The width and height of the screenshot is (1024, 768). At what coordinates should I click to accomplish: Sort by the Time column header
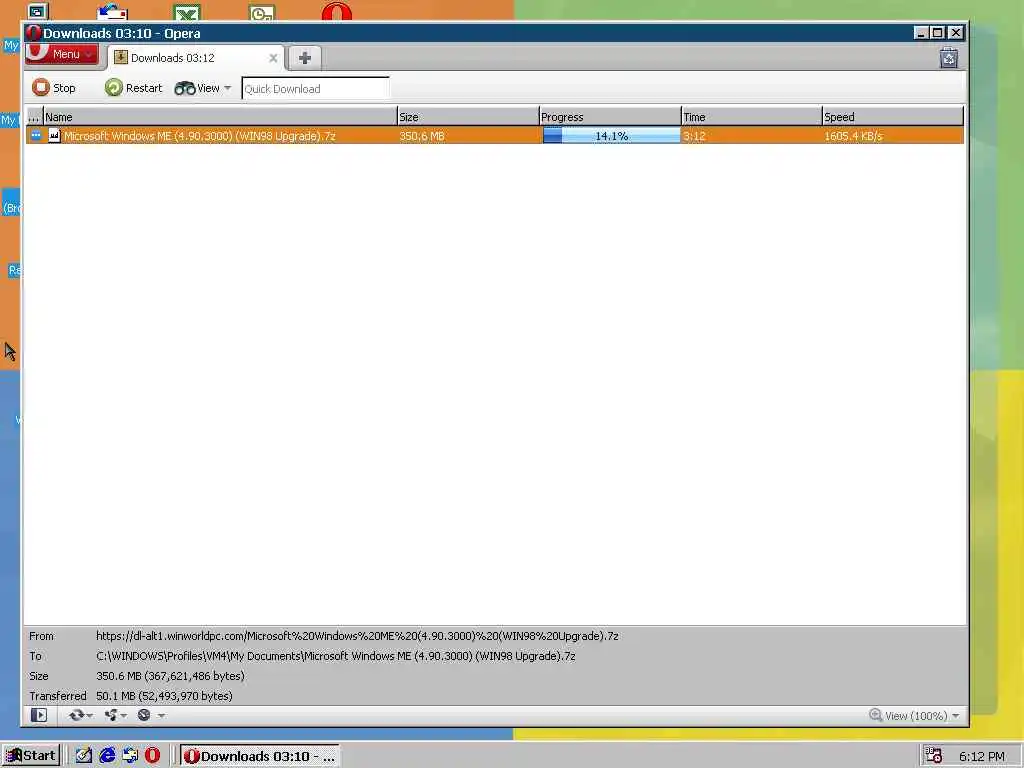(752, 117)
